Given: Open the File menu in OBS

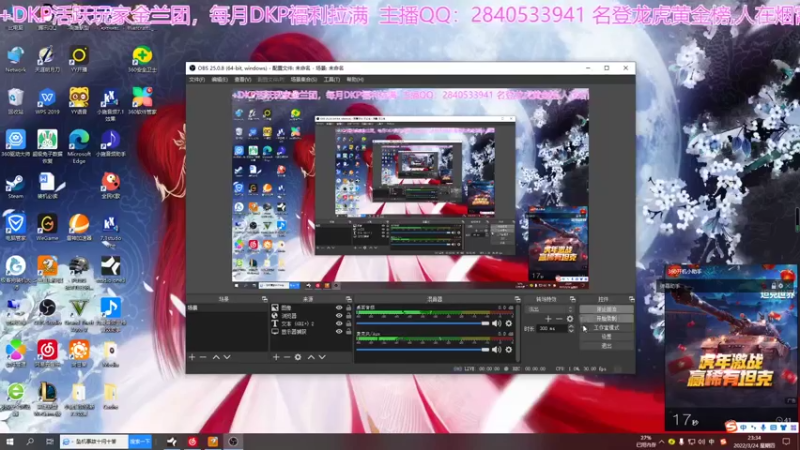Looking at the screenshot, I should click(x=197, y=80).
